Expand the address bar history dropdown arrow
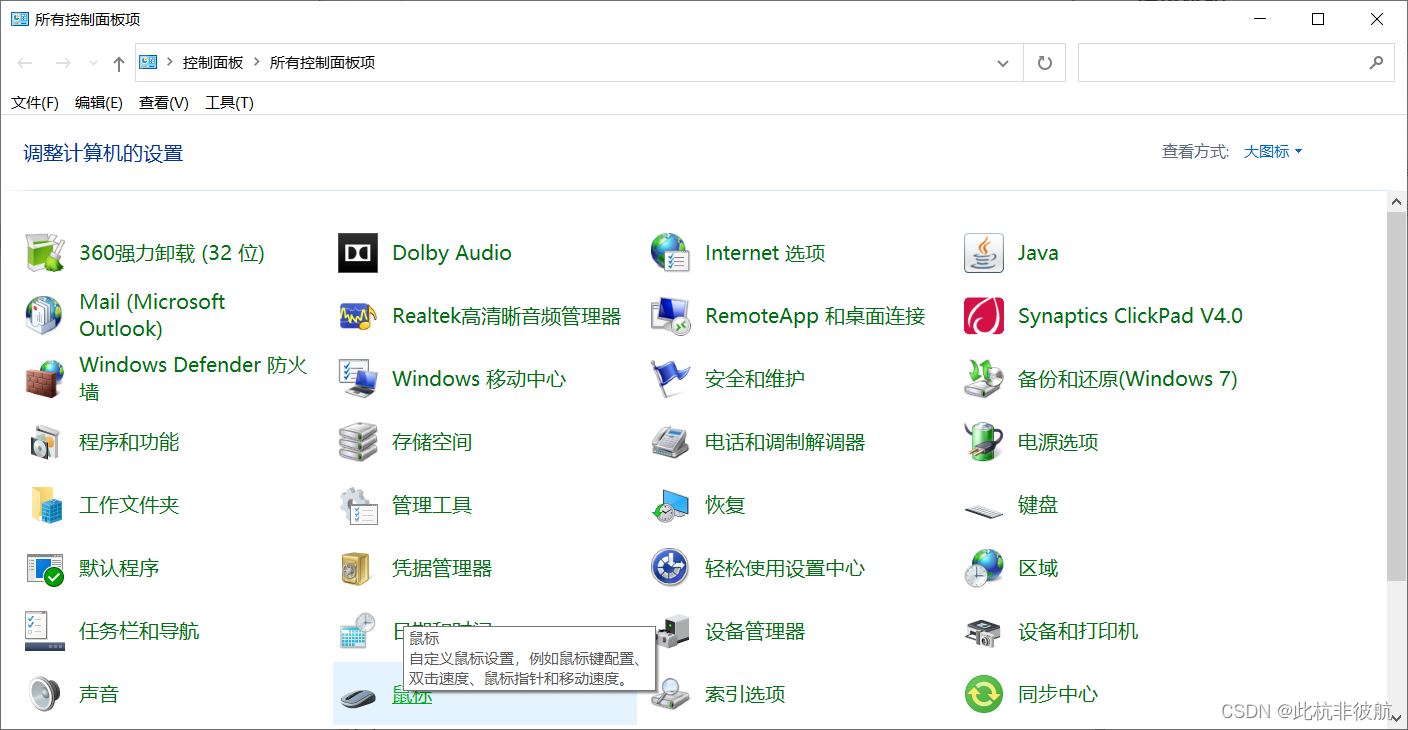 (1003, 63)
